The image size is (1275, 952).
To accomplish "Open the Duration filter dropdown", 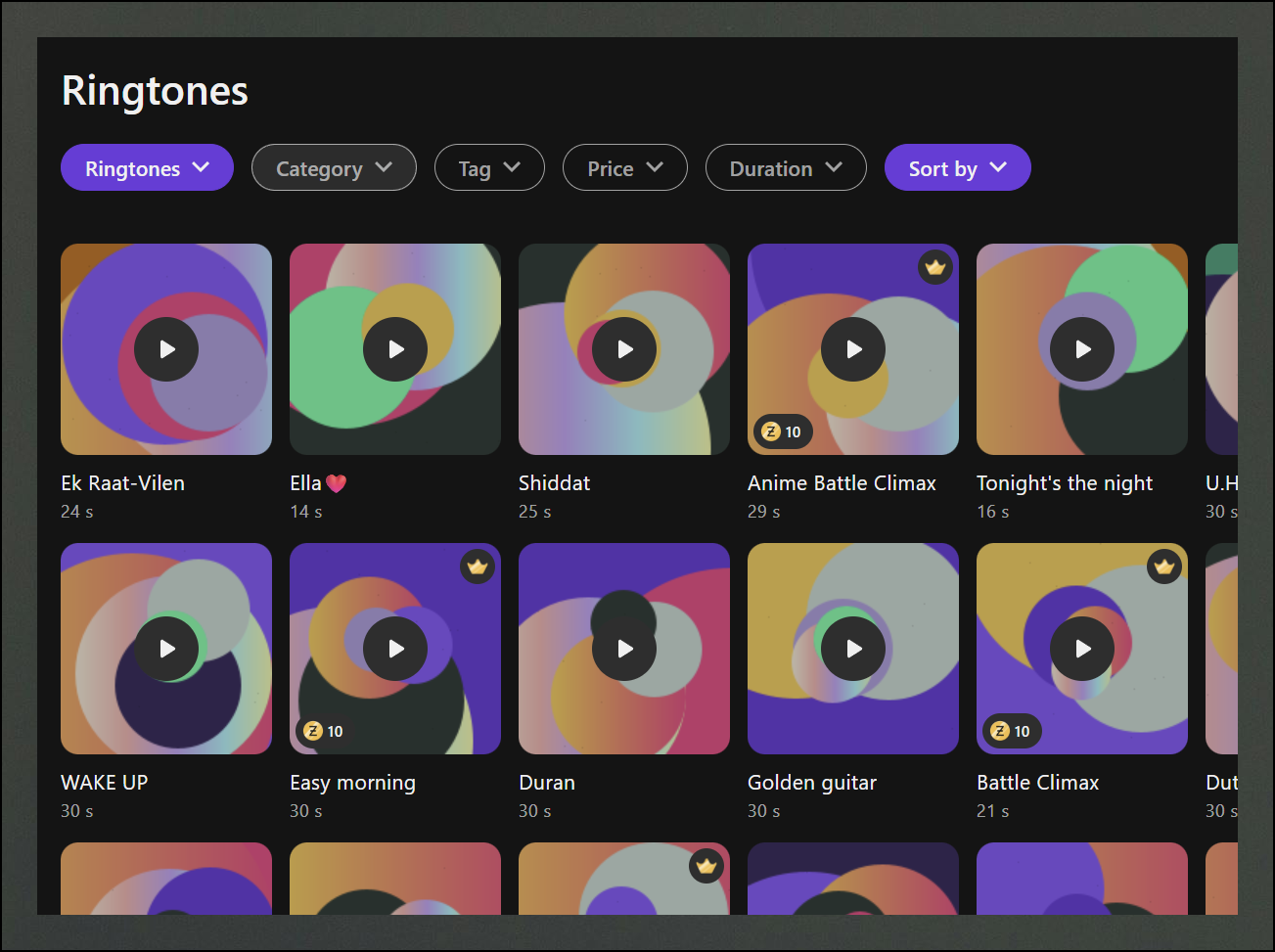I will [786, 167].
